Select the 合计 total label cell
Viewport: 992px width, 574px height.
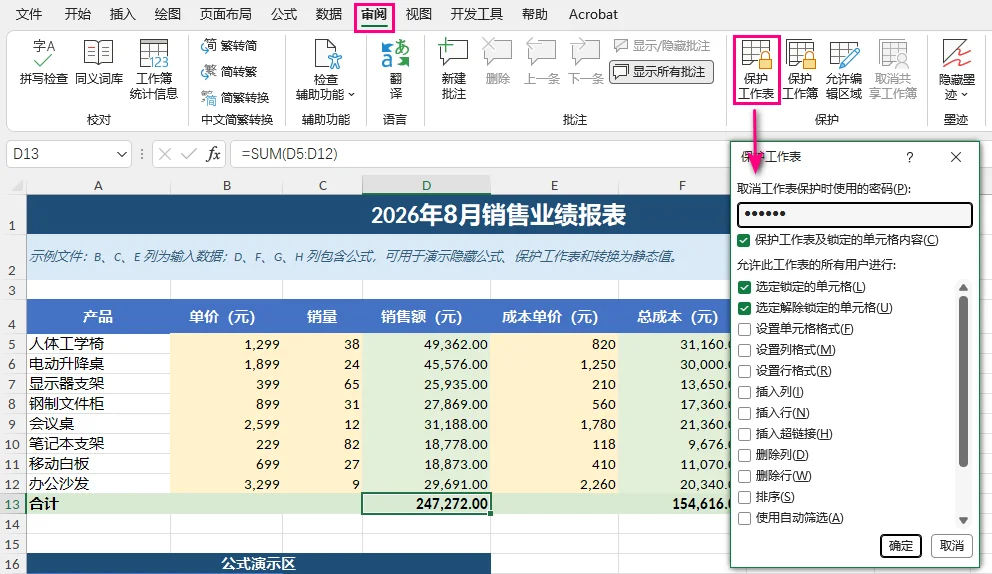[98, 504]
